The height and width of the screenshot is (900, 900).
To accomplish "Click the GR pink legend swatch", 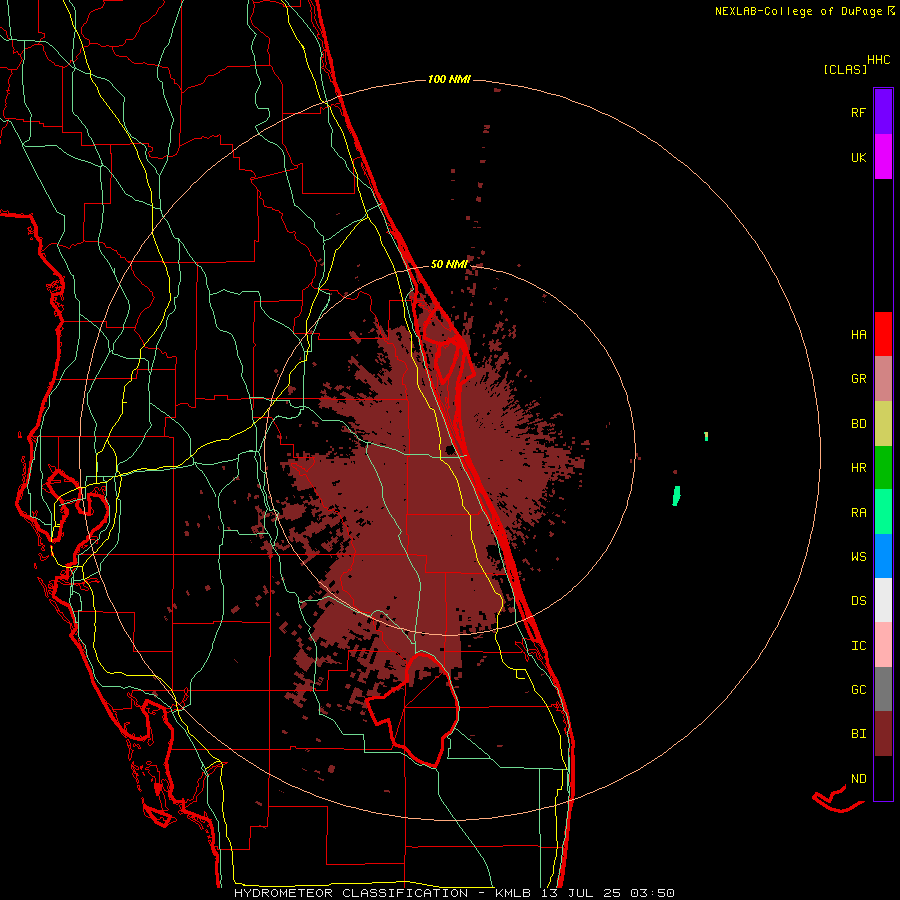I will pos(883,379).
